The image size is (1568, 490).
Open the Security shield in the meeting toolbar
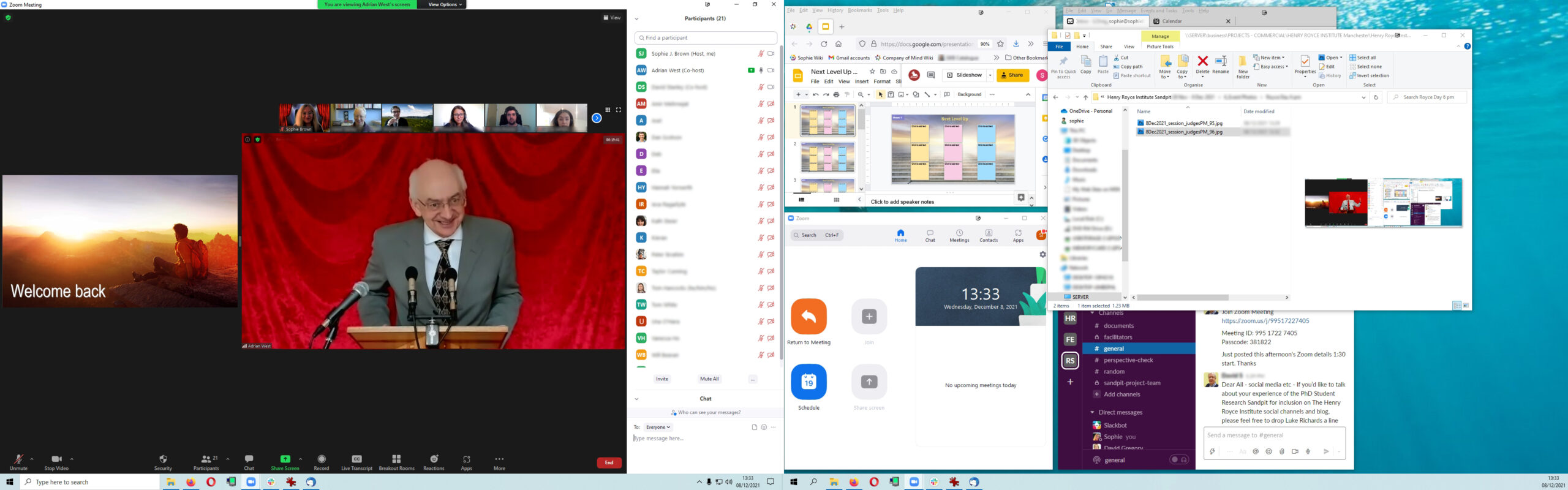(x=163, y=459)
